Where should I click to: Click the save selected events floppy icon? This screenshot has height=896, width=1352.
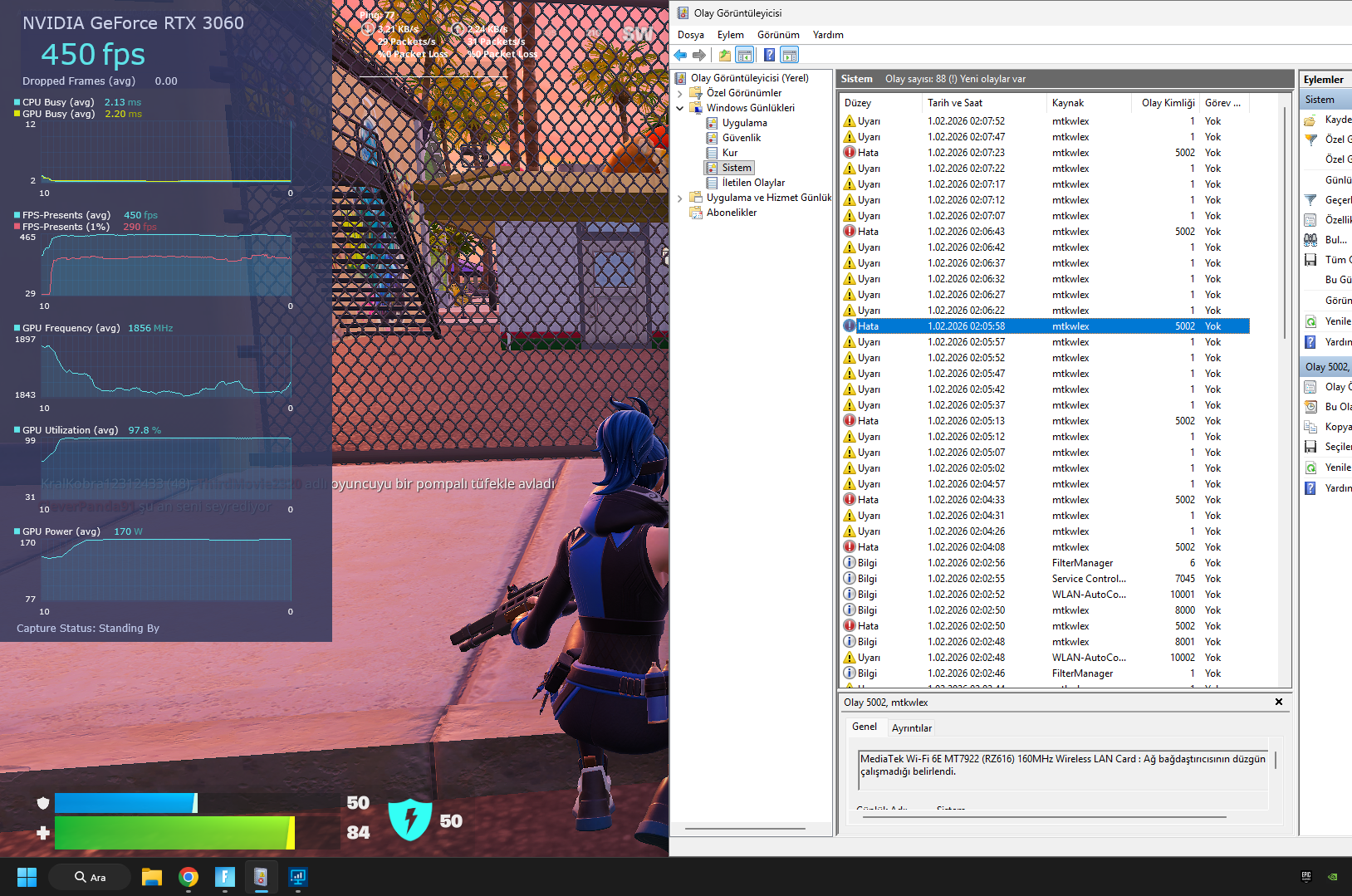point(1310,447)
